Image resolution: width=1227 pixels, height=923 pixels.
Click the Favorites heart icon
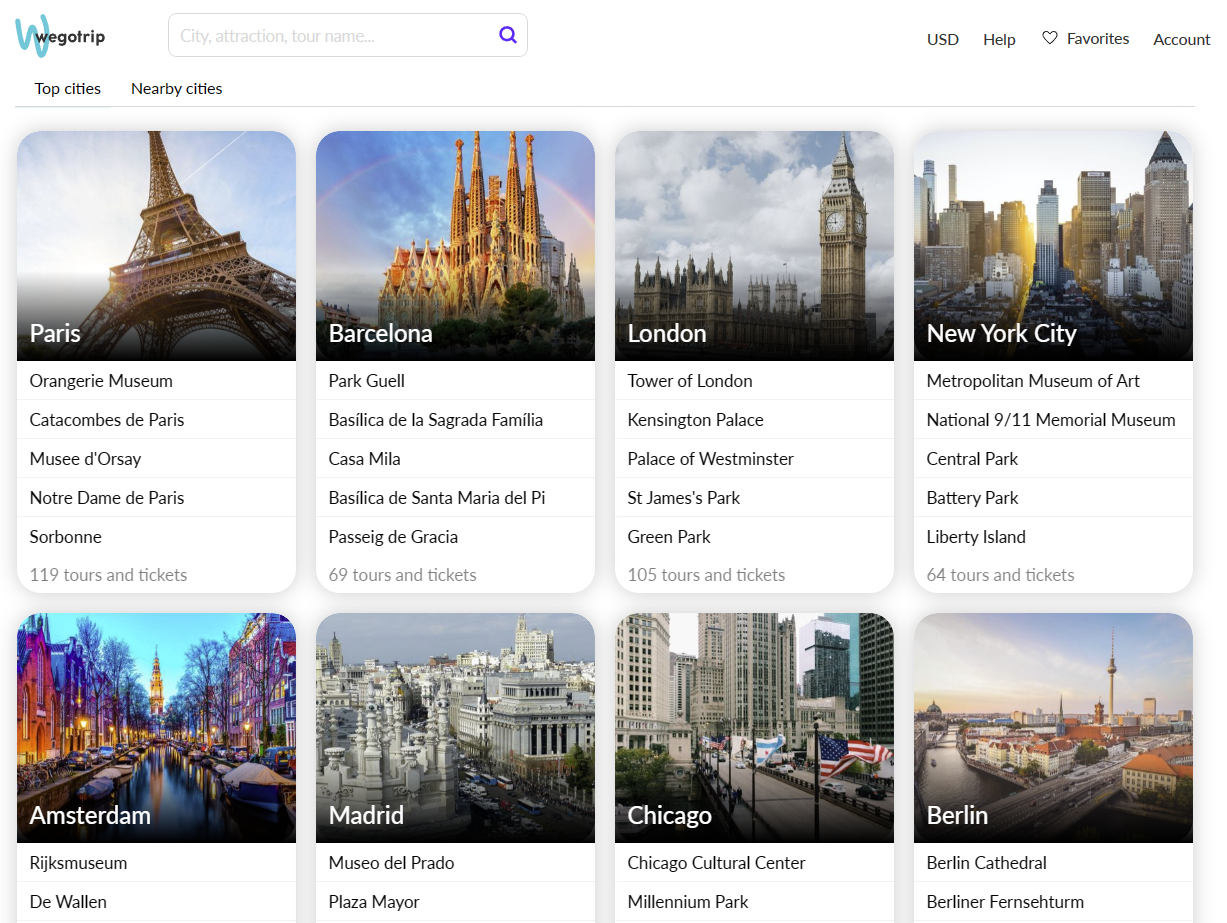(x=1049, y=38)
